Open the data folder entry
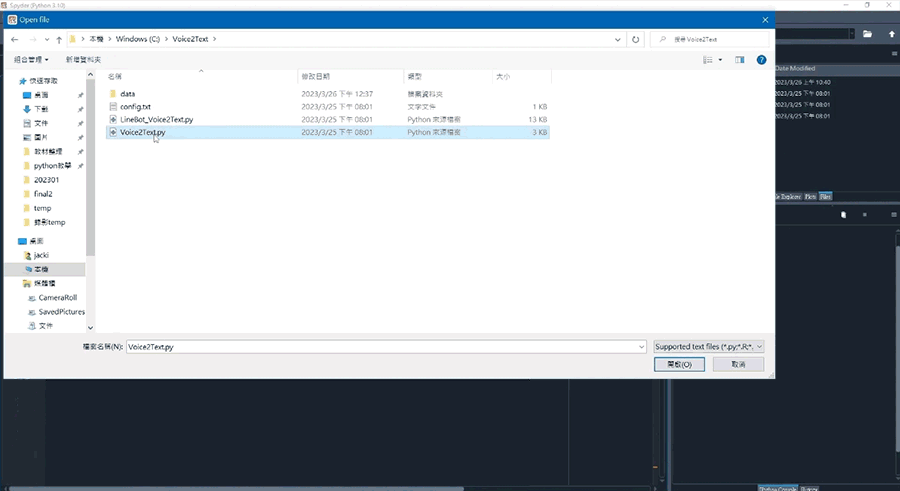Image resolution: width=900 pixels, height=491 pixels. tap(128, 93)
